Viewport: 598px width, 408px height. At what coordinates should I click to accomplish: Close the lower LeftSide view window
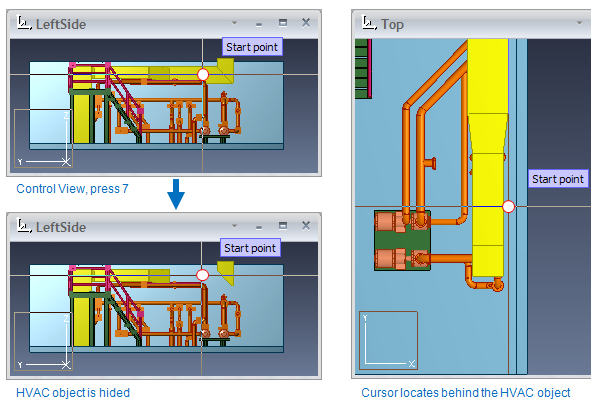[x=306, y=226]
